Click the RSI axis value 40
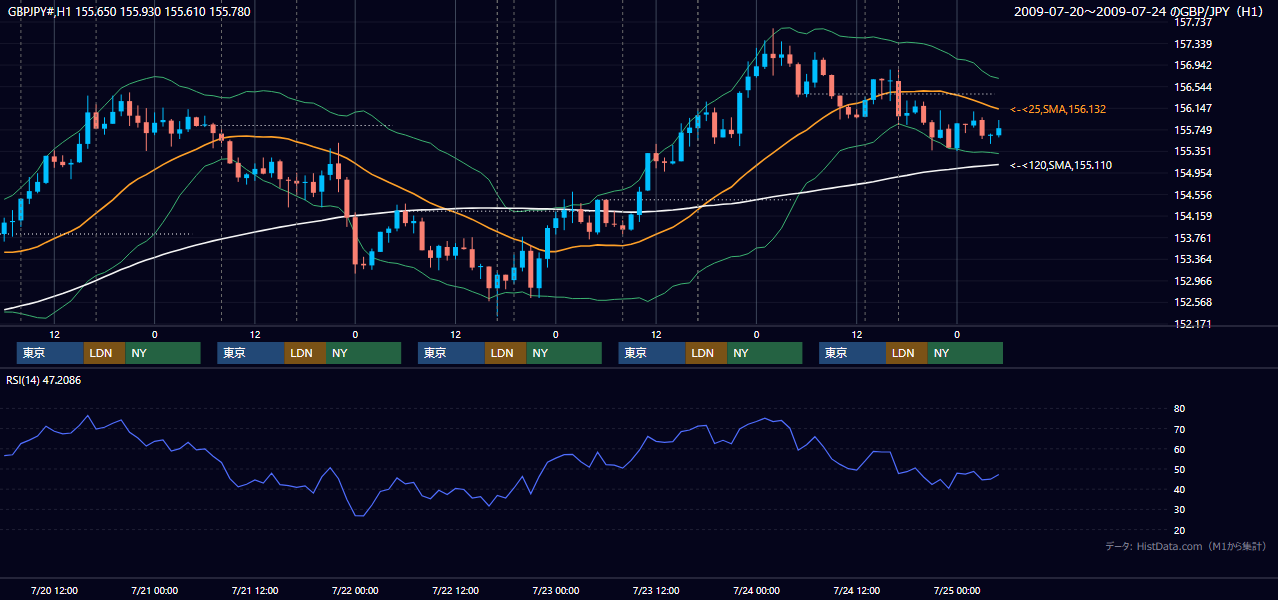Viewport: 1278px width, 600px height. (1180, 489)
